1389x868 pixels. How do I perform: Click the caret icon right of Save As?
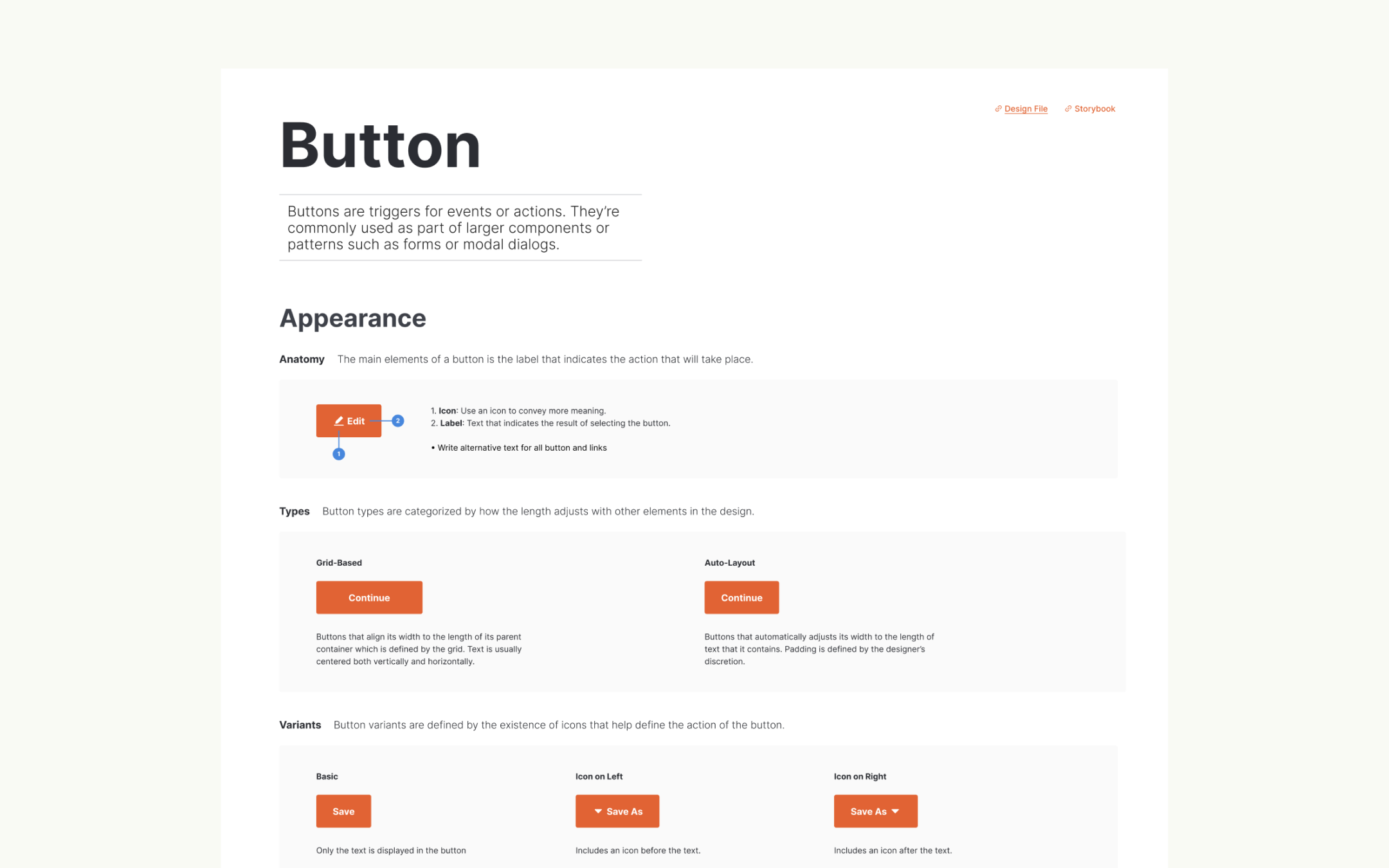point(895,811)
